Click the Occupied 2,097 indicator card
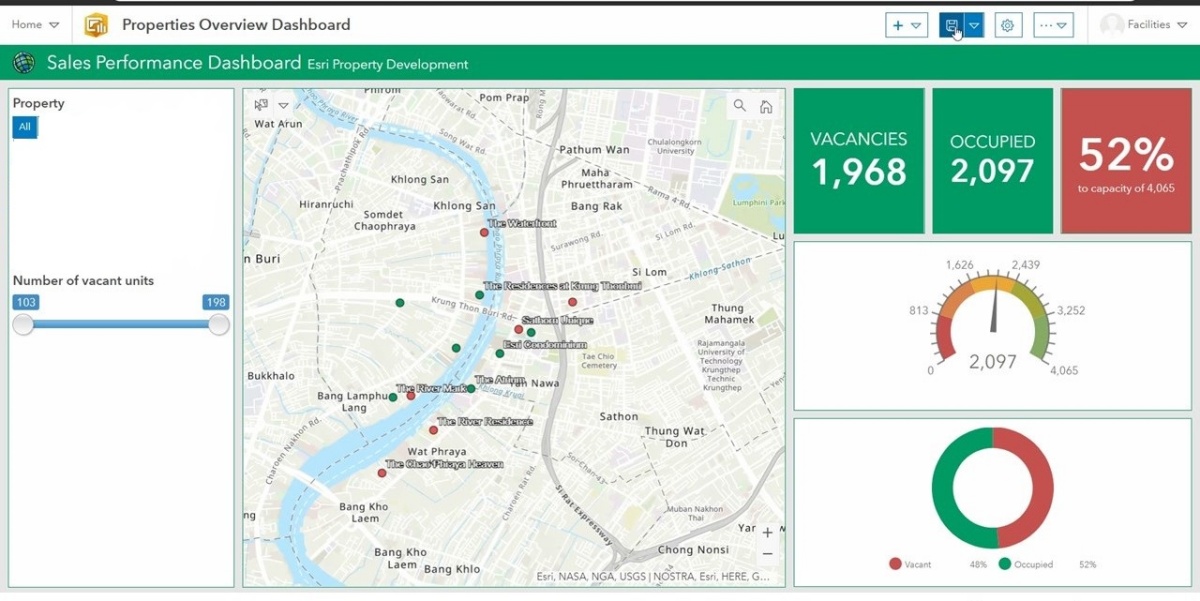This screenshot has width=1200, height=601. pyautogui.click(x=993, y=160)
